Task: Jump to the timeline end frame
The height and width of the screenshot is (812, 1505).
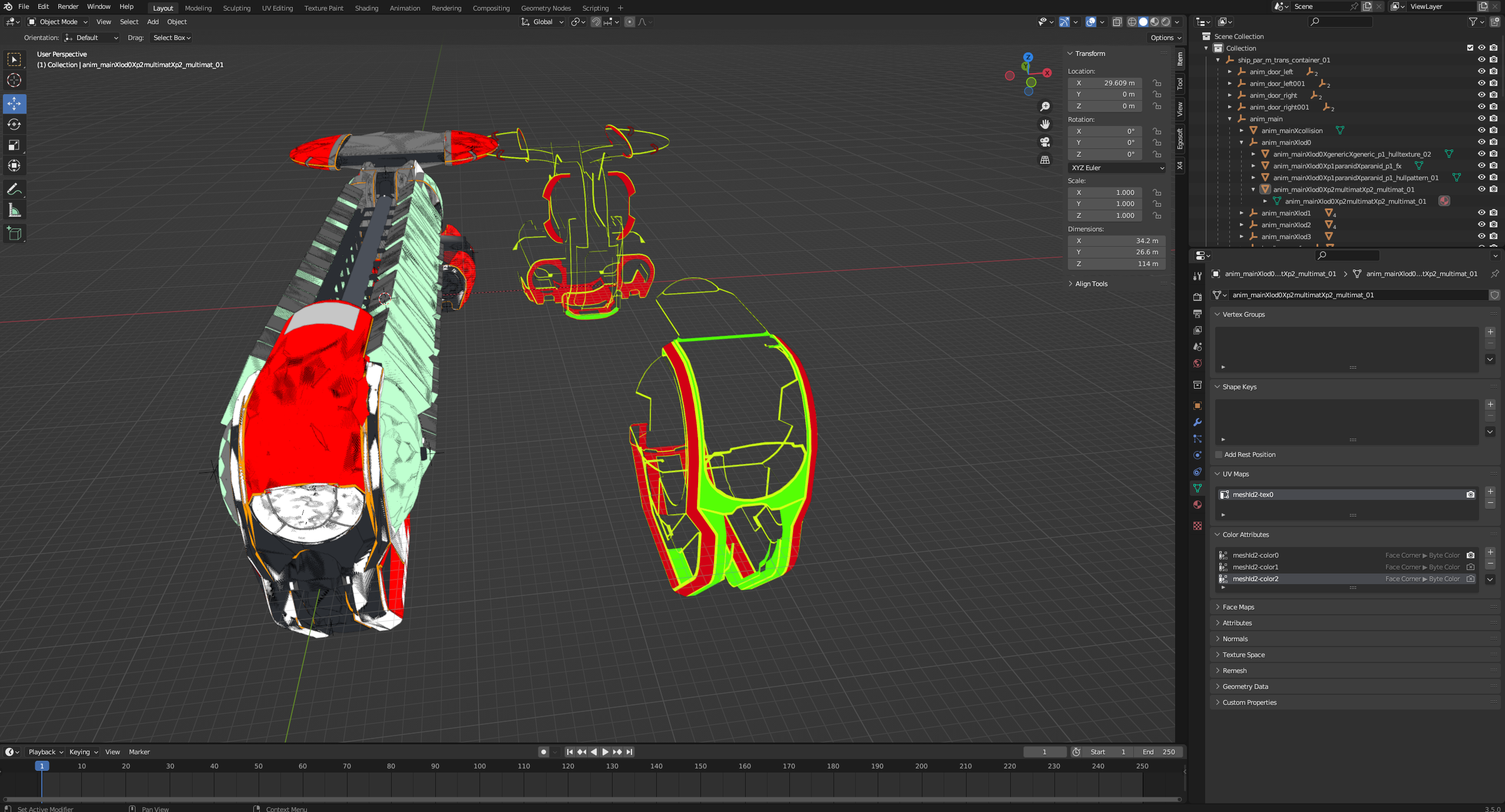Action: (629, 752)
